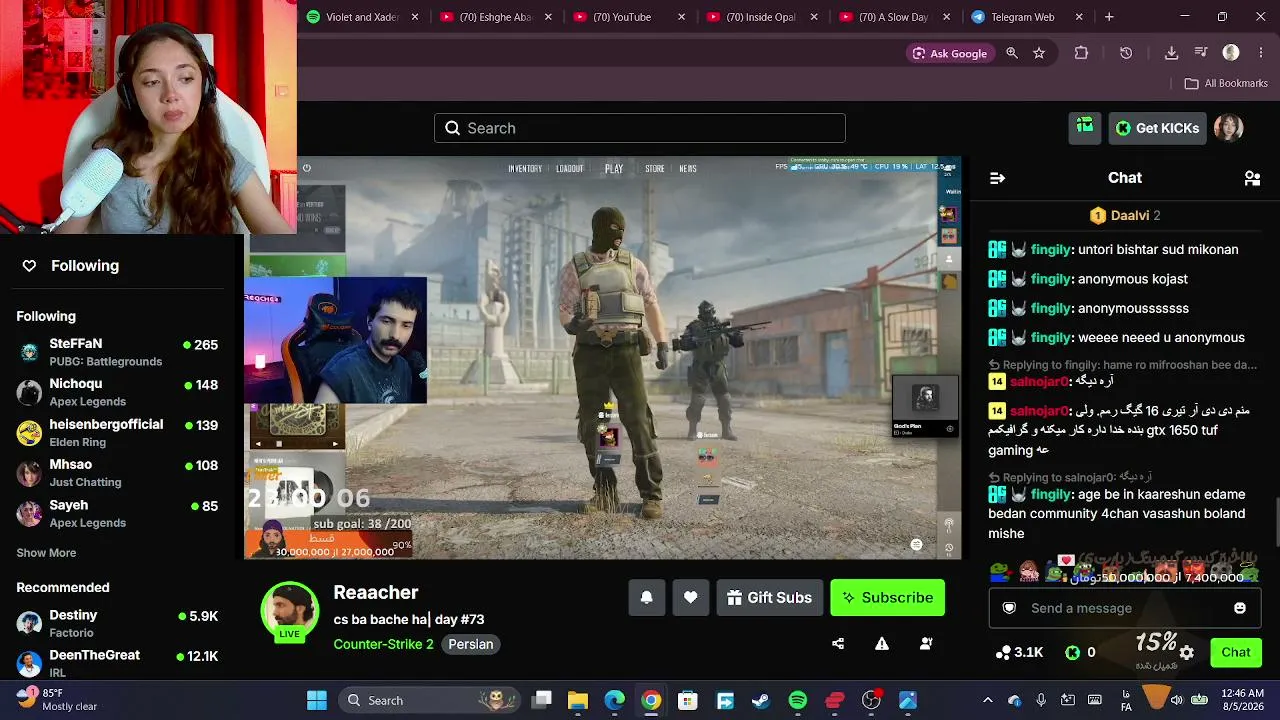Open the zoom magnifier in the address bar

[1012, 53]
